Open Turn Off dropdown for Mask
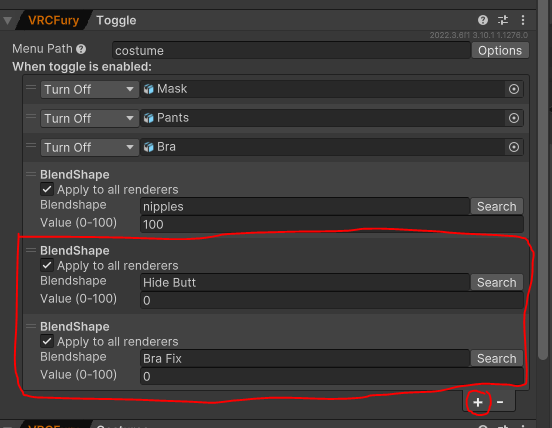 coord(89,89)
